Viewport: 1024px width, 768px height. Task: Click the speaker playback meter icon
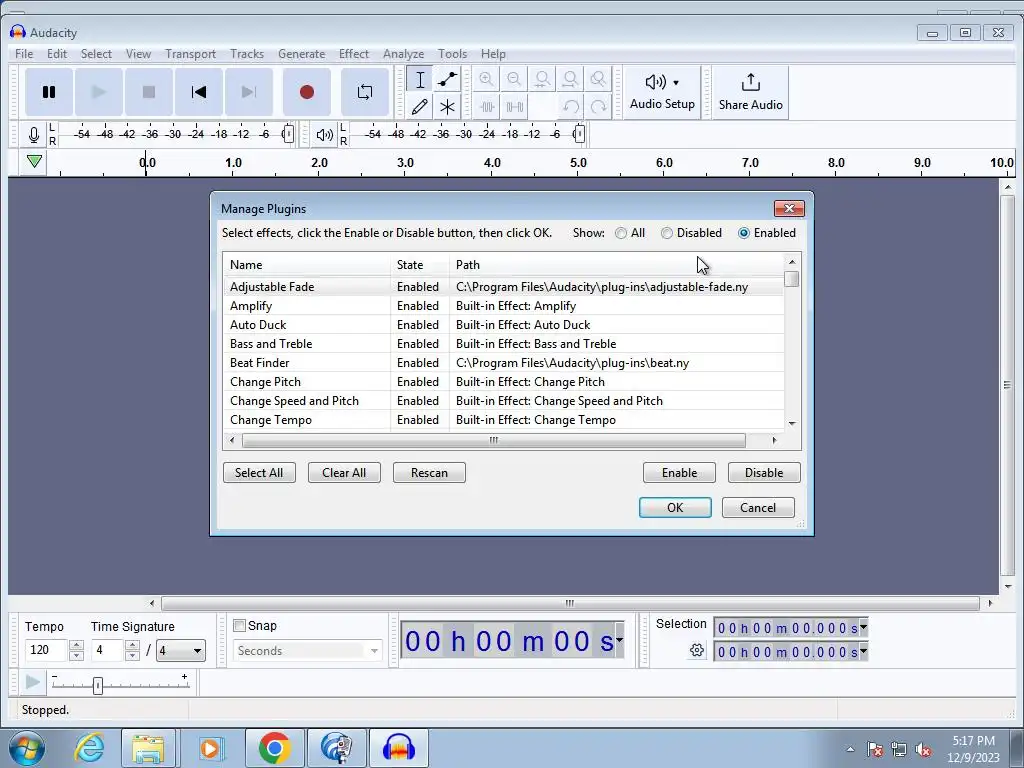click(325, 135)
